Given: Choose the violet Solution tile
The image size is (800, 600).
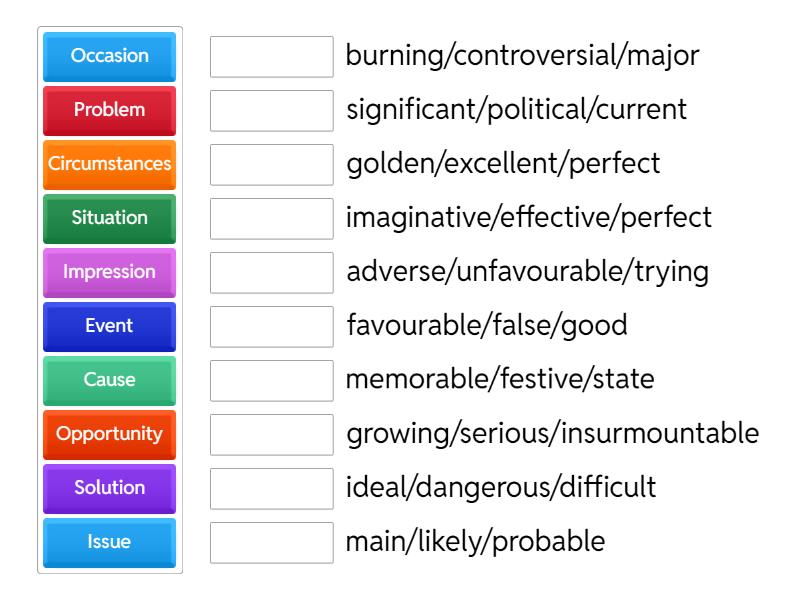Looking at the screenshot, I should (x=110, y=488).
